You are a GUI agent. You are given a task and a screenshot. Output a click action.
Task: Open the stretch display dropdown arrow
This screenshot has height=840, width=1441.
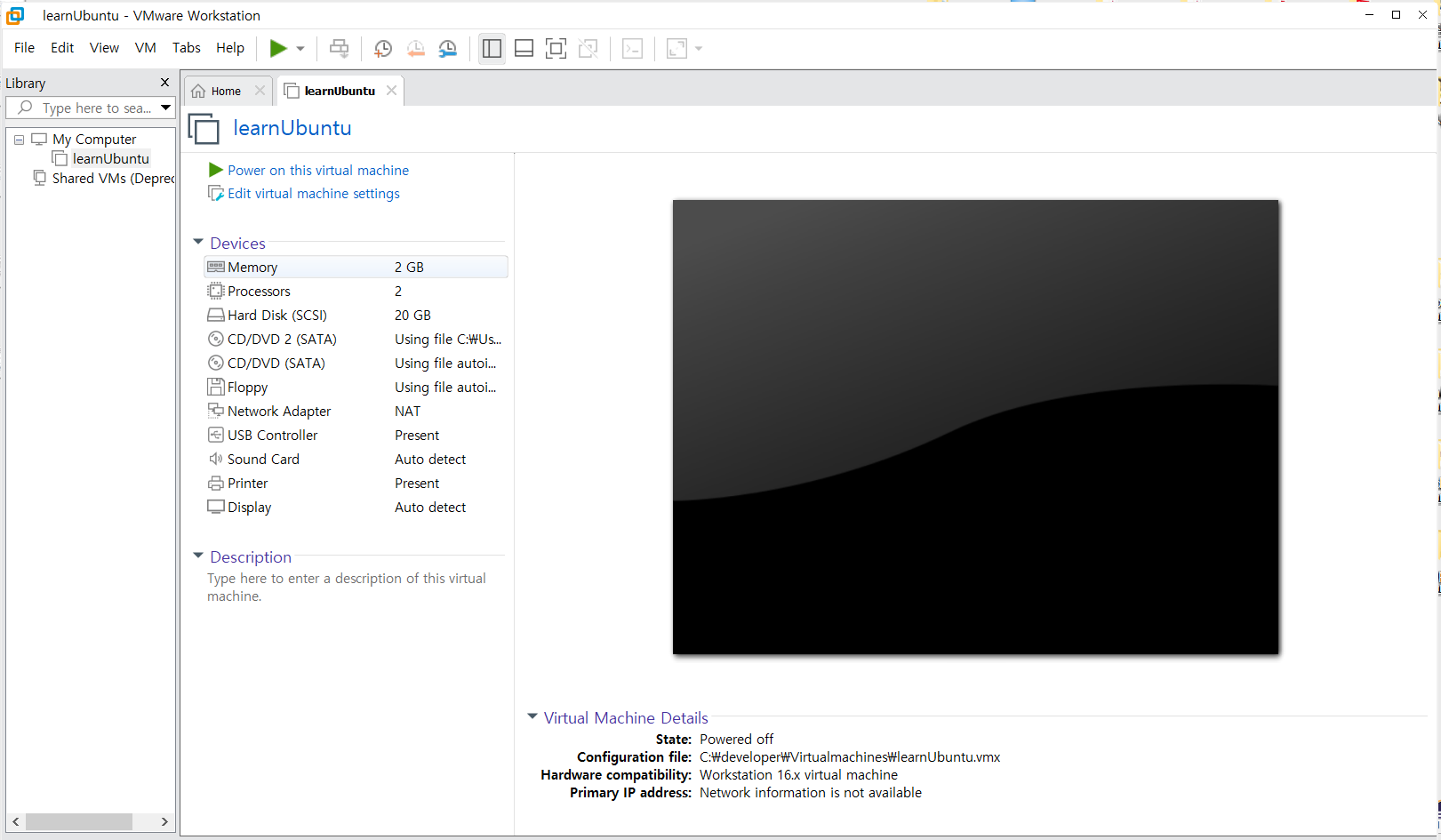point(699,49)
